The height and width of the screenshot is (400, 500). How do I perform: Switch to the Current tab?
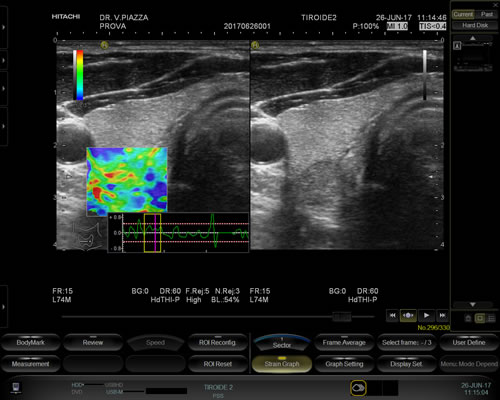tap(463, 14)
